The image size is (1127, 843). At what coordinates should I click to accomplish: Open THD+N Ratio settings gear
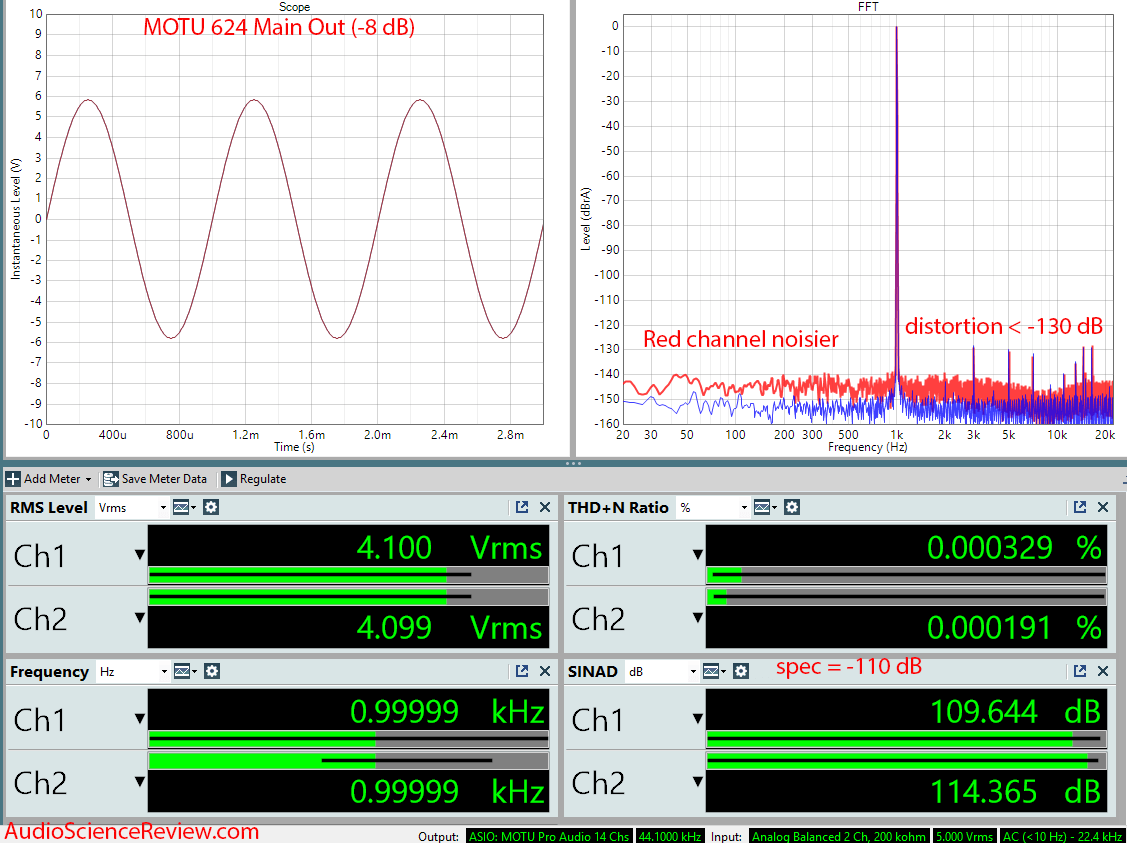791,507
